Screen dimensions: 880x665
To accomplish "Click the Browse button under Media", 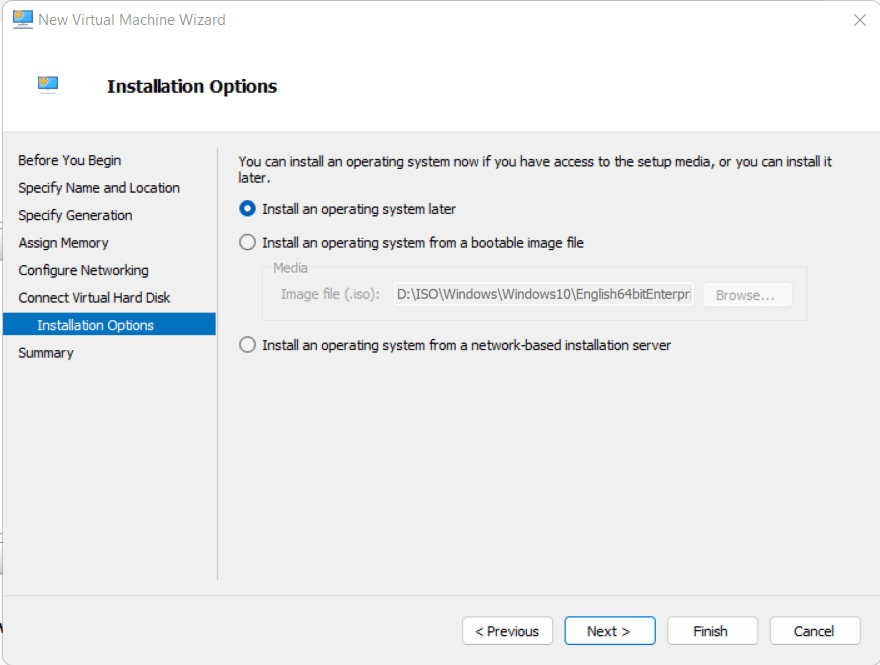I will pyautogui.click(x=746, y=294).
